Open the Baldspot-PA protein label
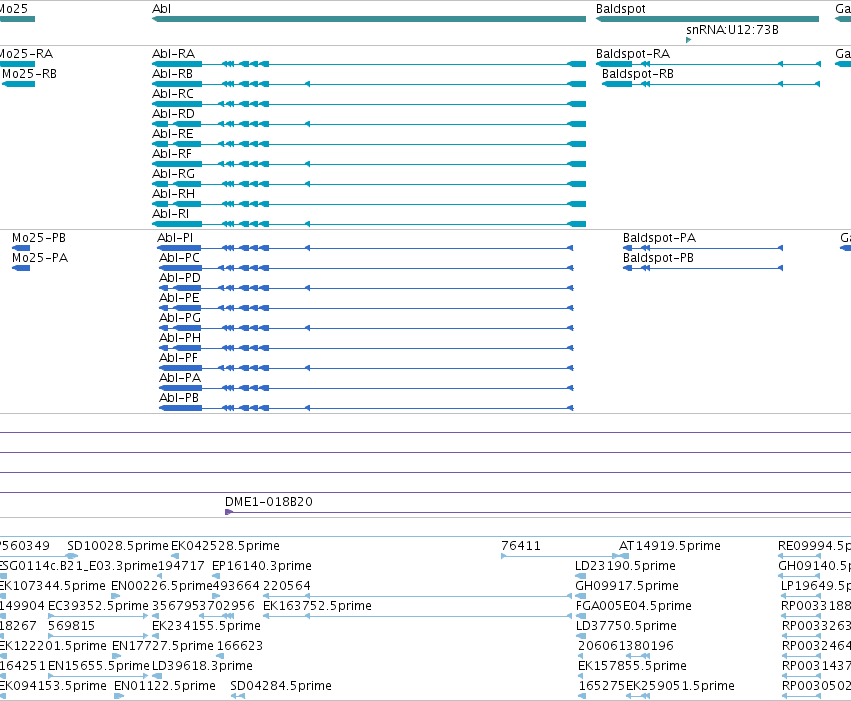This screenshot has width=851, height=701. coord(659,238)
